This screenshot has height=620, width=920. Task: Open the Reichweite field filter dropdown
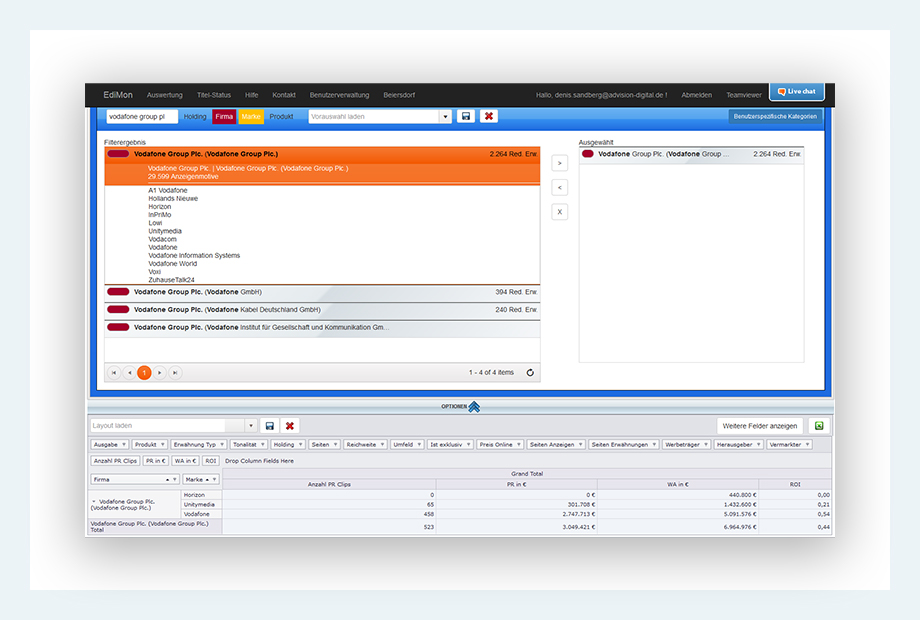(383, 445)
